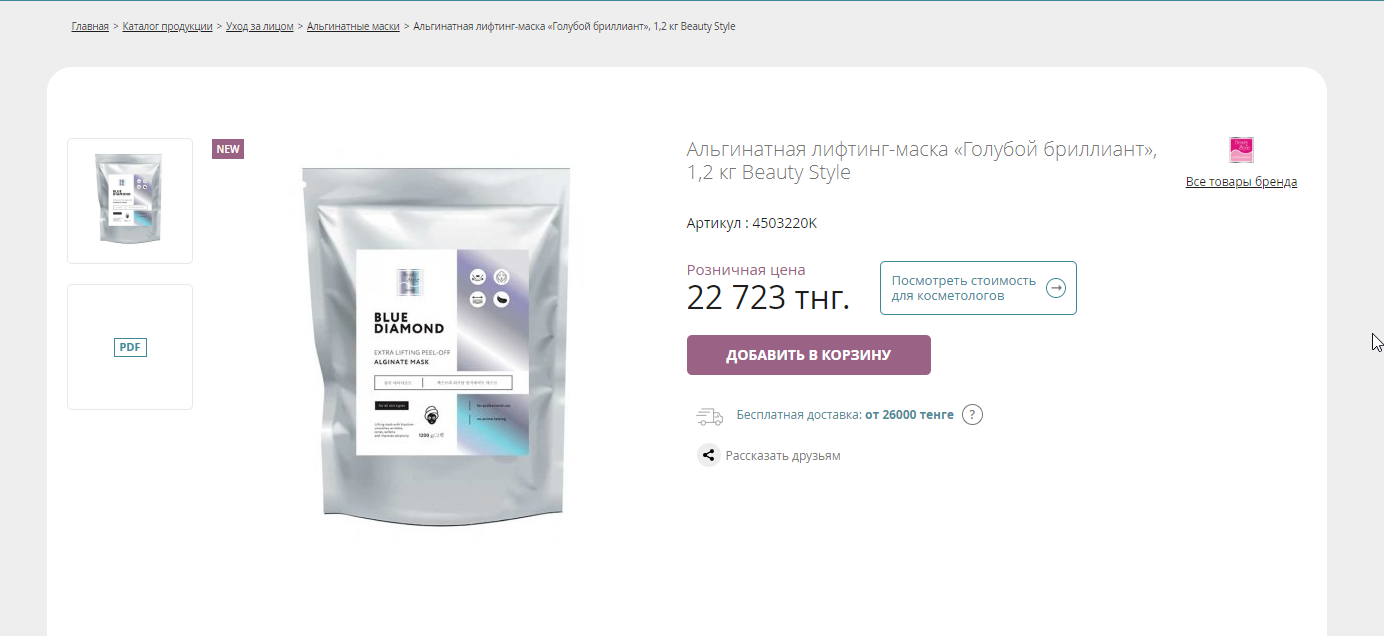Image resolution: width=1384 pixels, height=636 pixels.
Task: Click the Рассказать друзьям text
Action: pyautogui.click(x=783, y=456)
